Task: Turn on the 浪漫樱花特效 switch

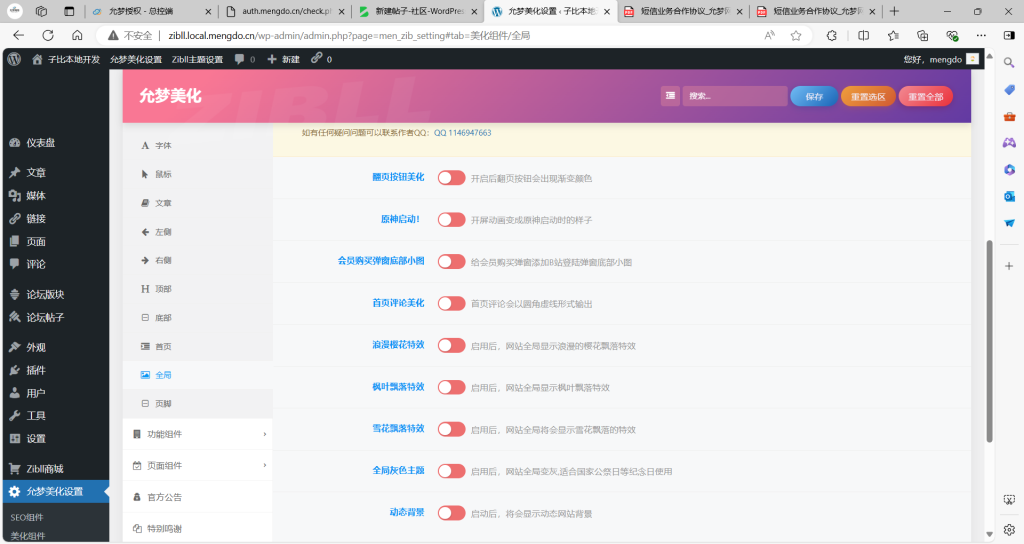Action: pos(451,345)
